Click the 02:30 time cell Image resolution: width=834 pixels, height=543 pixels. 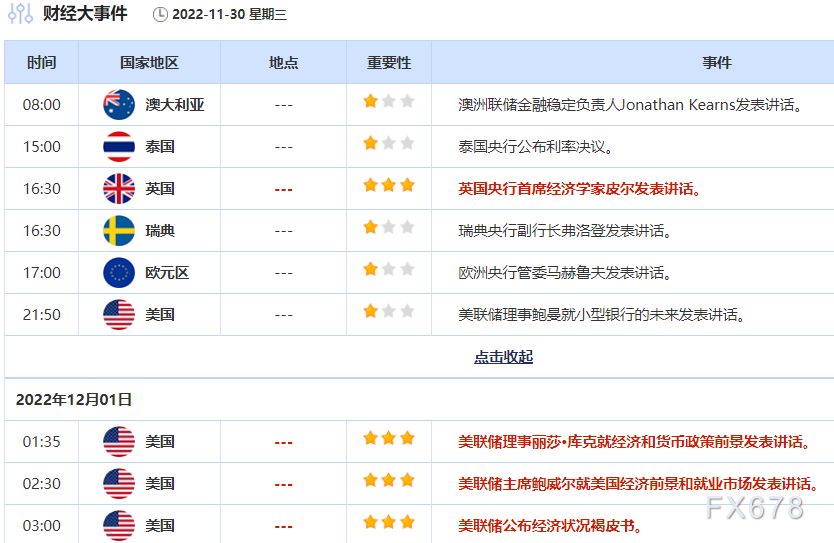(x=41, y=483)
